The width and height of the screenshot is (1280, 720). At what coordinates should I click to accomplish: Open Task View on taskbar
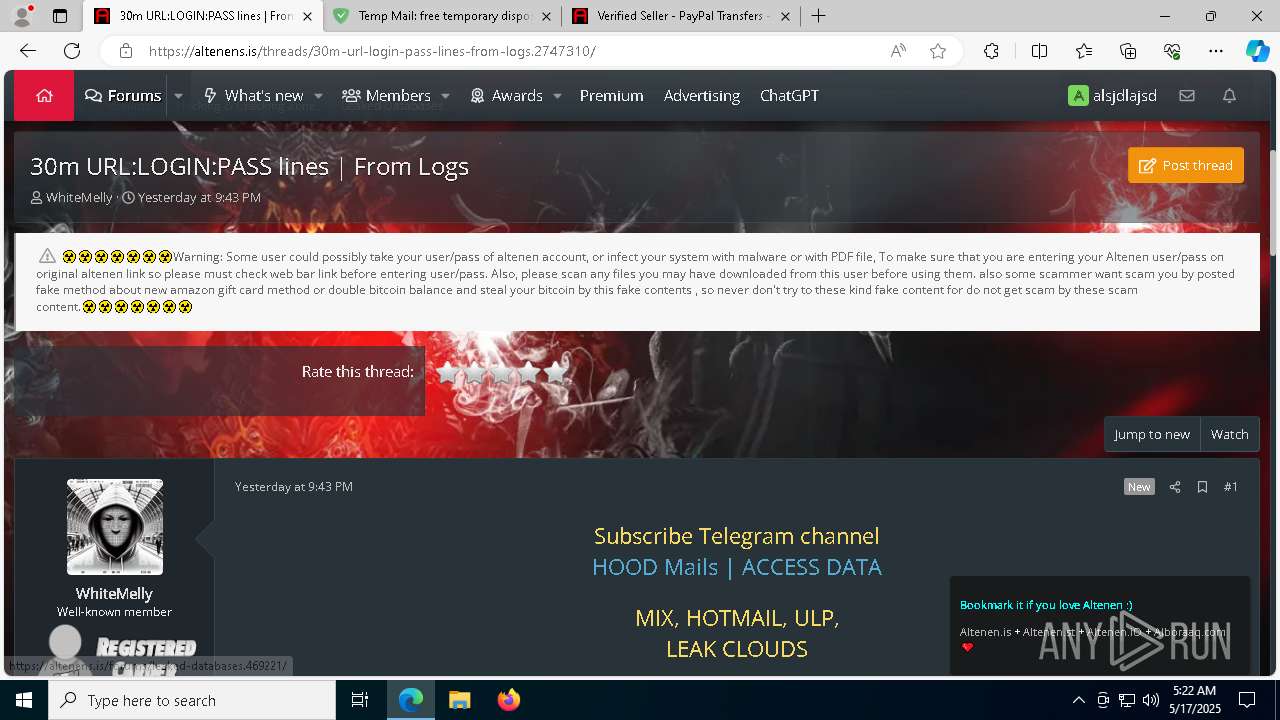tap(360, 700)
